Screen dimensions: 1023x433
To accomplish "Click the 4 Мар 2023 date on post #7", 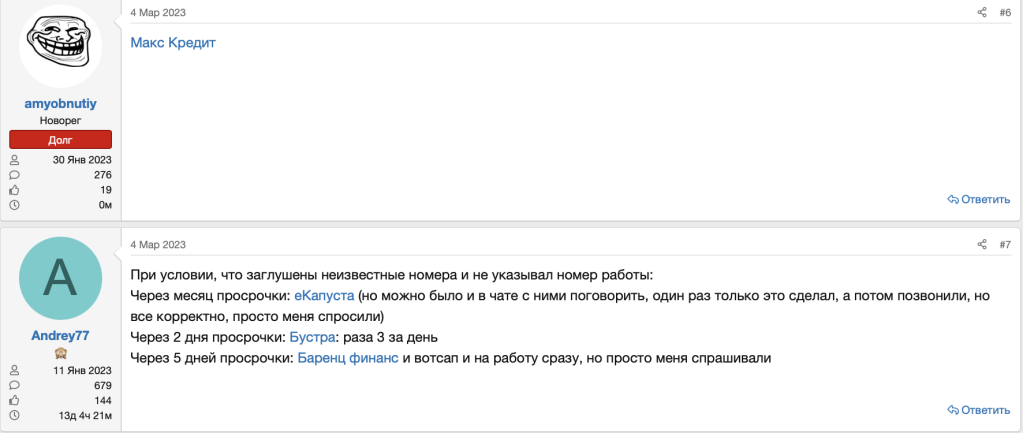I will [158, 245].
